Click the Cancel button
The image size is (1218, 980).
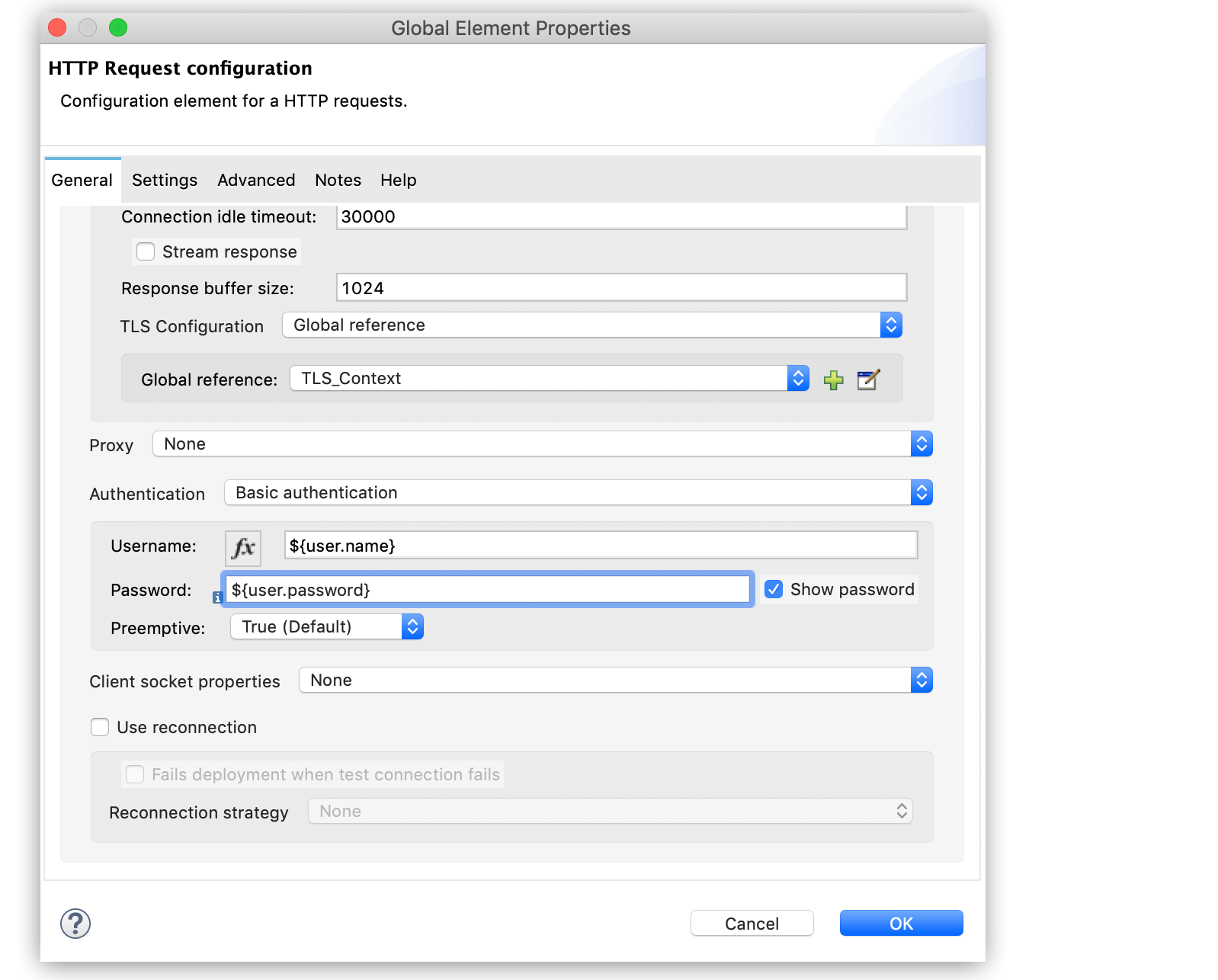(x=752, y=924)
